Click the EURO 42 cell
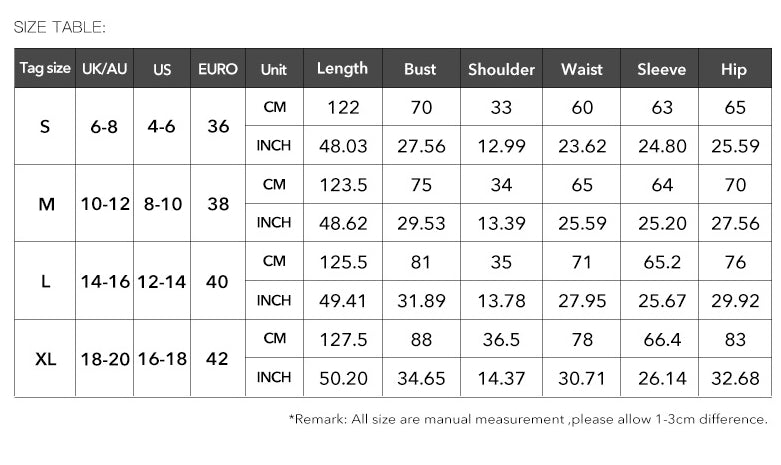 point(218,358)
